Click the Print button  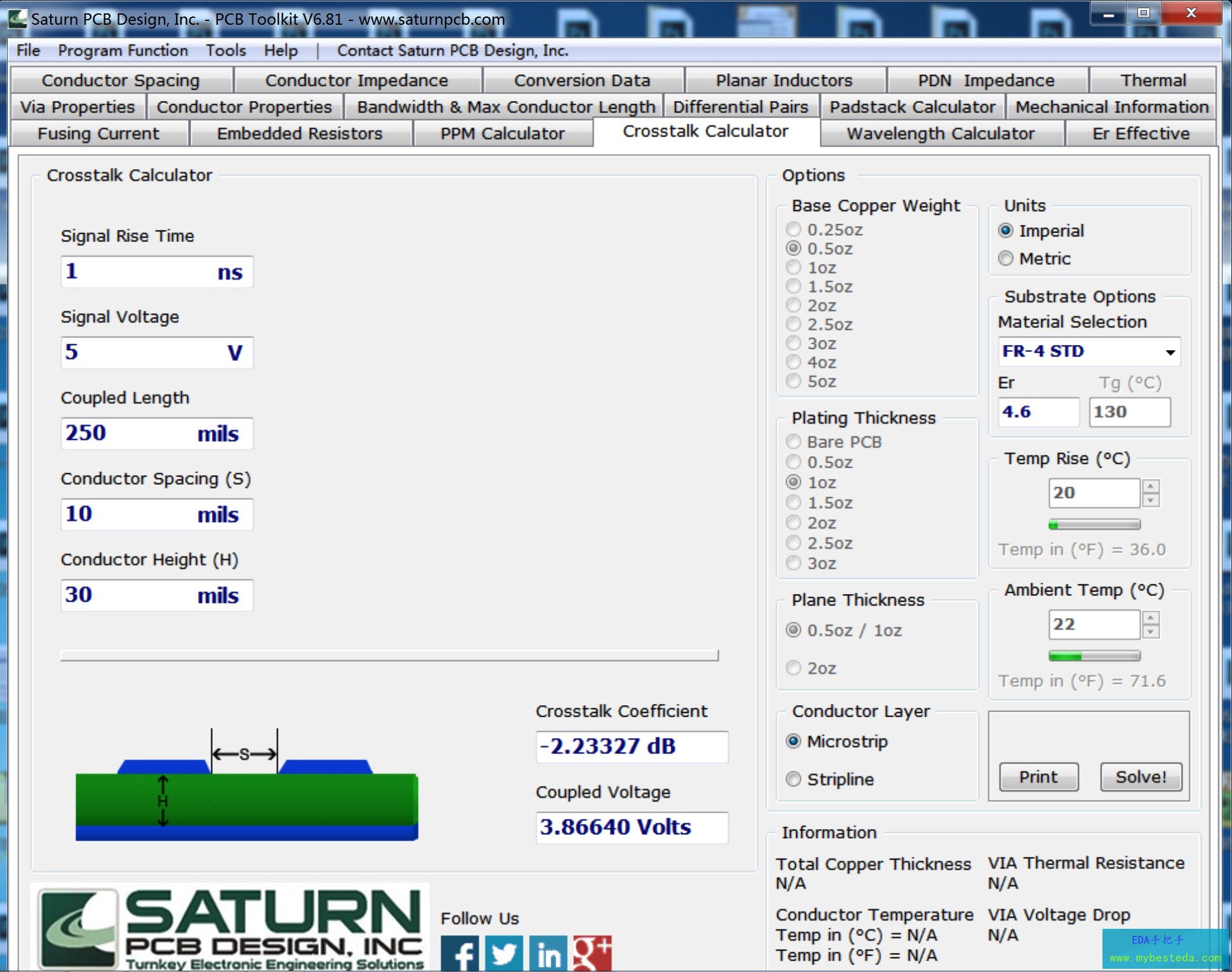coord(1038,776)
